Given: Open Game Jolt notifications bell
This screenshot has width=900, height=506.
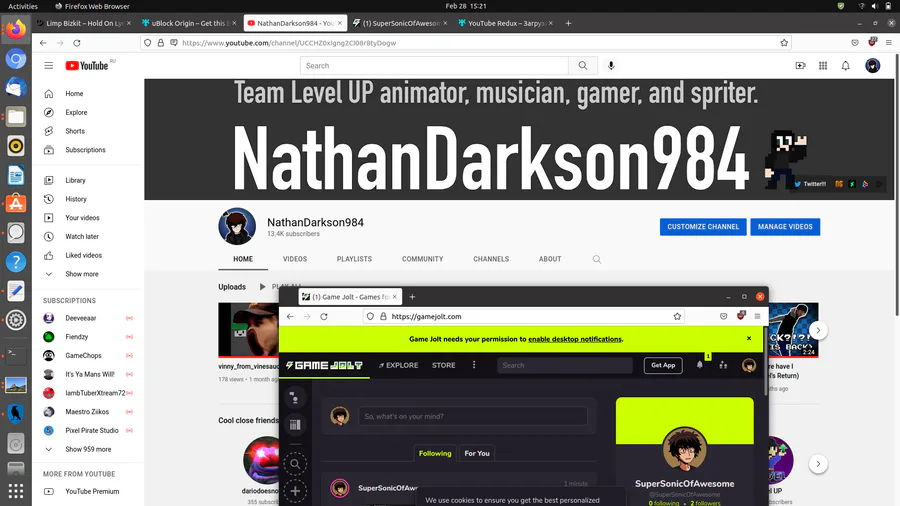Looking at the screenshot, I should tap(700, 365).
